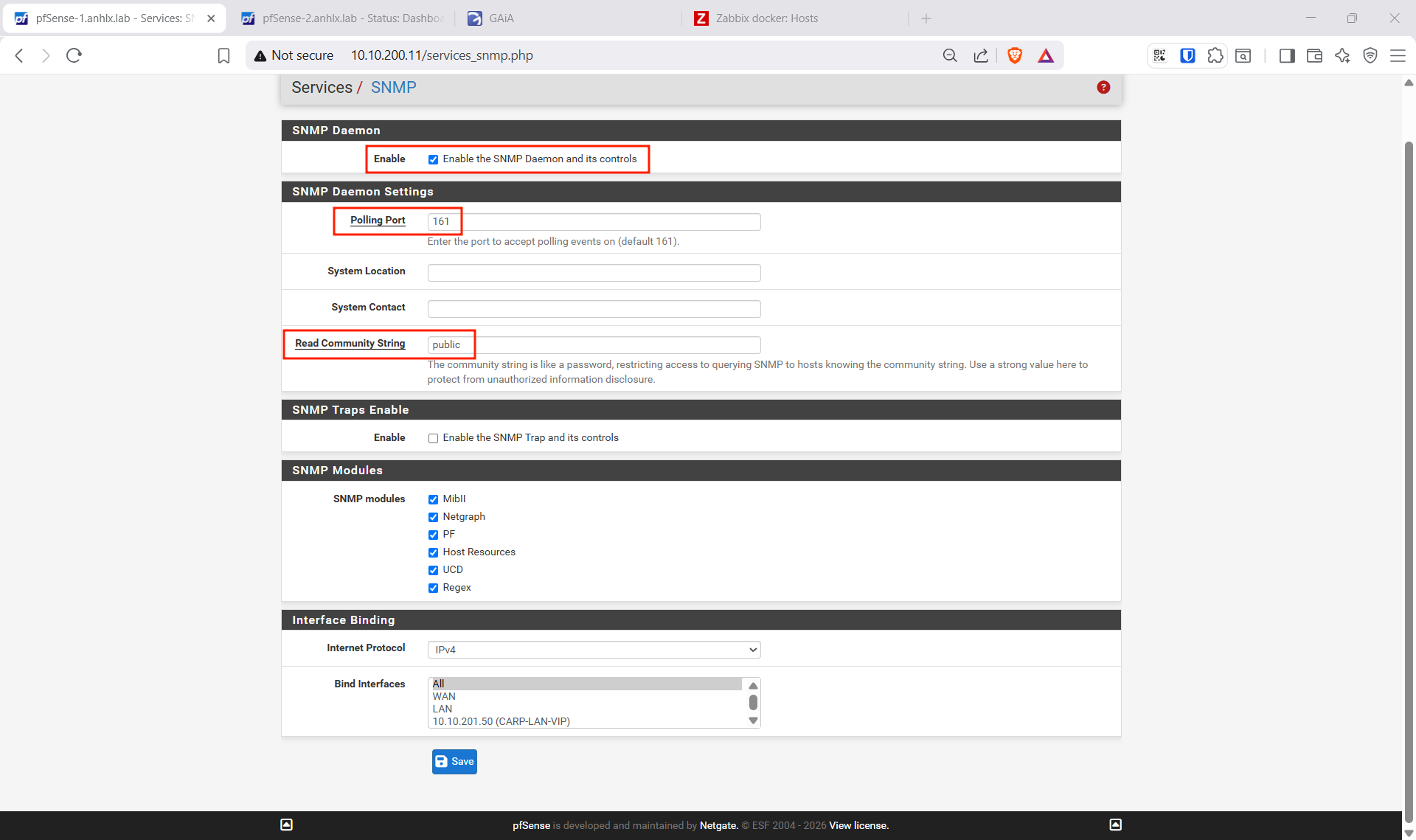
Task: Select All in Bind Interfaces list
Action: 586,684
